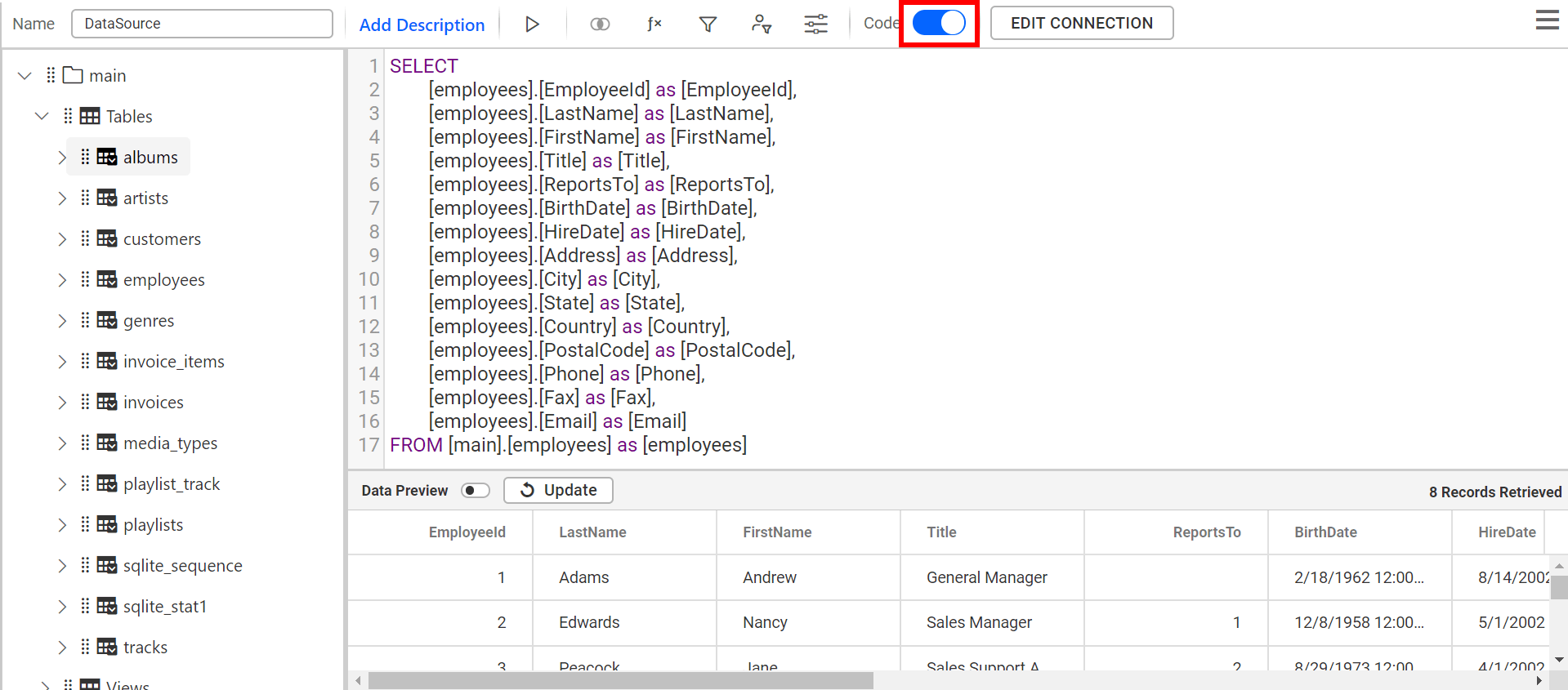Click the media_types table icon
The height and width of the screenshot is (690, 1568).
107,443
